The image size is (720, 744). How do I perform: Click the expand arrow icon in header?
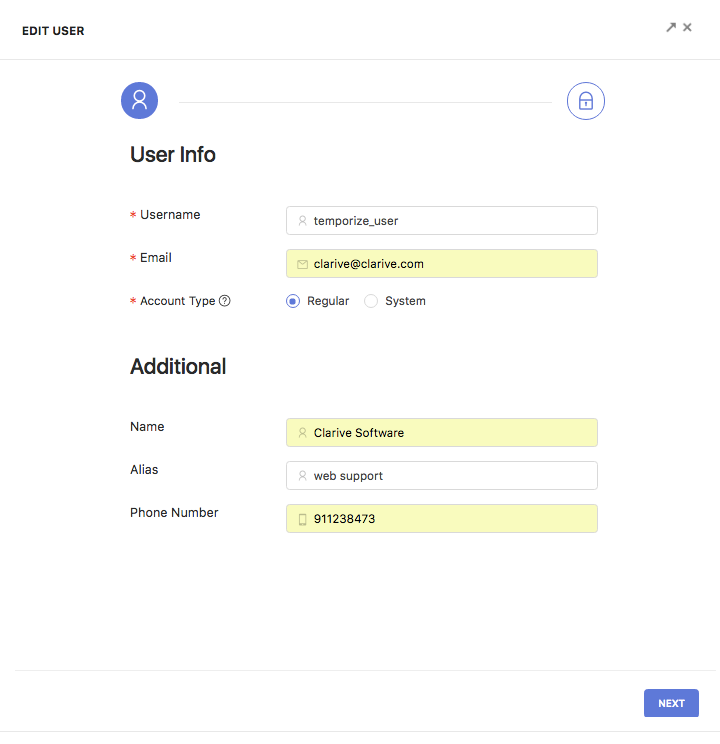click(x=671, y=28)
